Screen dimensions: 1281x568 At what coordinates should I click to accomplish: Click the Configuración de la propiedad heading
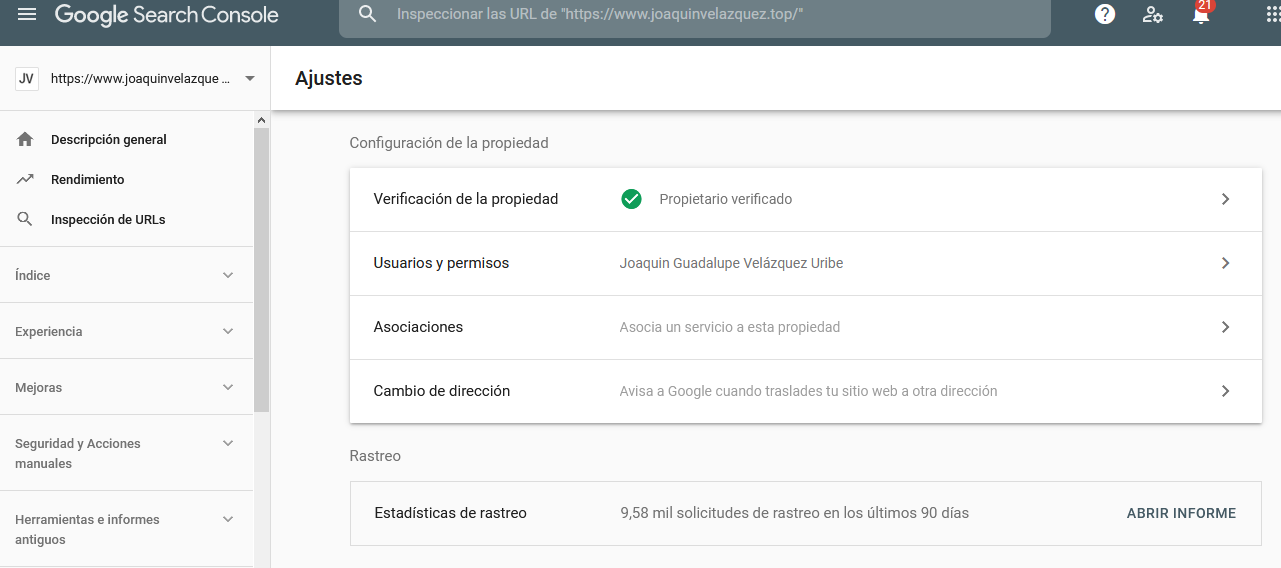(449, 143)
